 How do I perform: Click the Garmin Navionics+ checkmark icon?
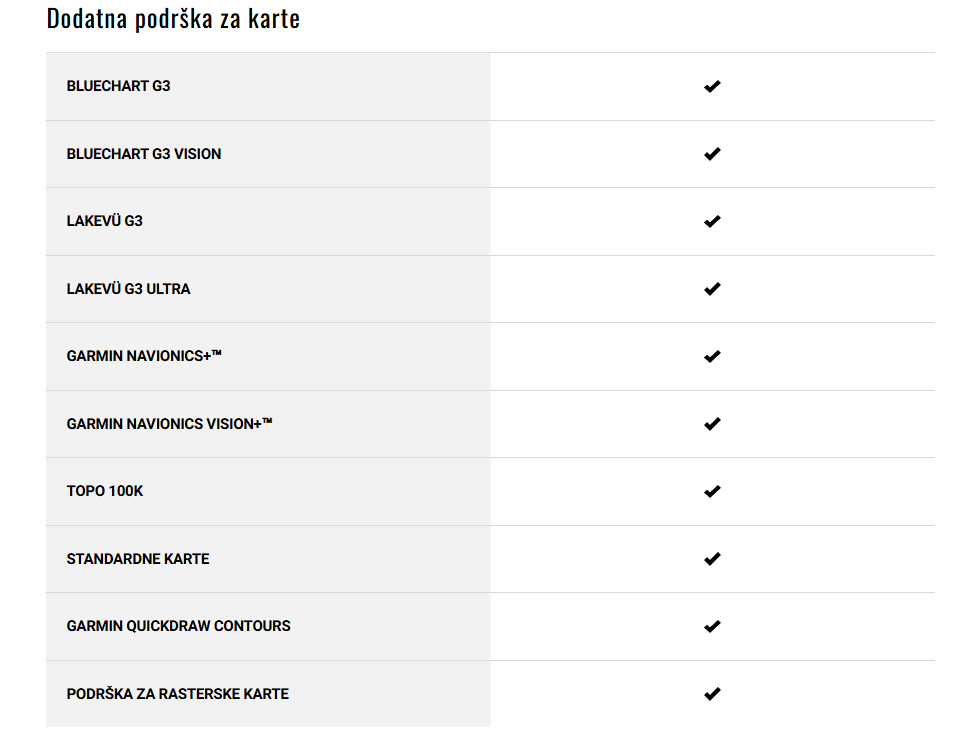712,356
